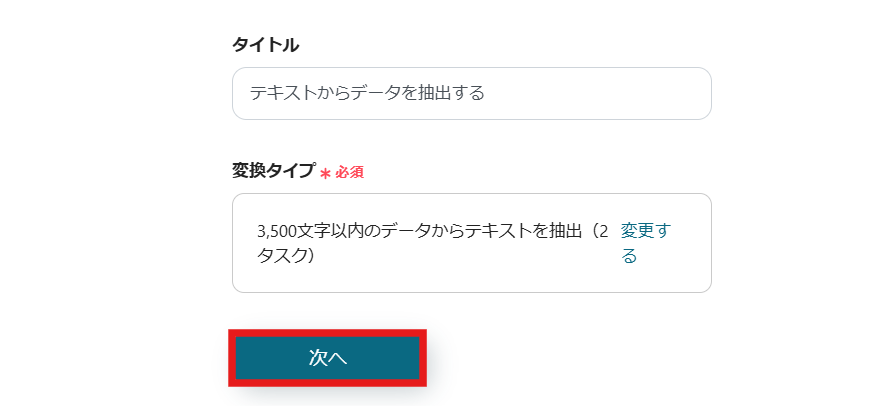Focus the タイトル input field
This screenshot has width=877, height=406.
(x=471, y=94)
